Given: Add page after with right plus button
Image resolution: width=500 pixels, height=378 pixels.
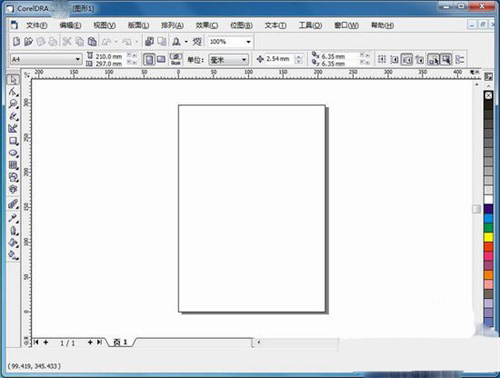Looking at the screenshot, I should pos(90,342).
